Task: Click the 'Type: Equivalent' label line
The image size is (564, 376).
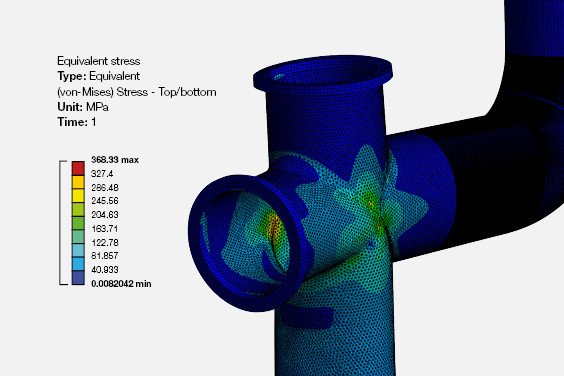Action: point(99,76)
